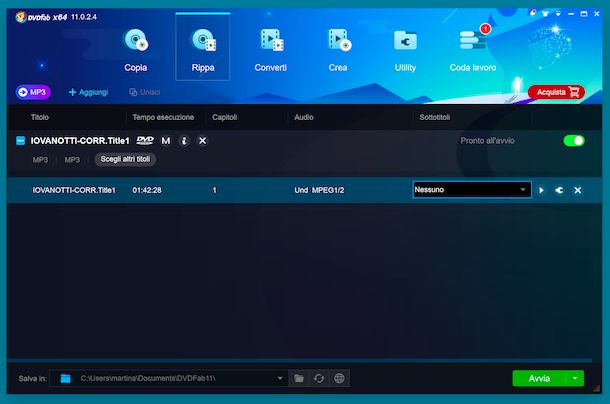Image resolution: width=610 pixels, height=404 pixels.
Task: Click the globe icon near the save path
Action: coord(339,378)
